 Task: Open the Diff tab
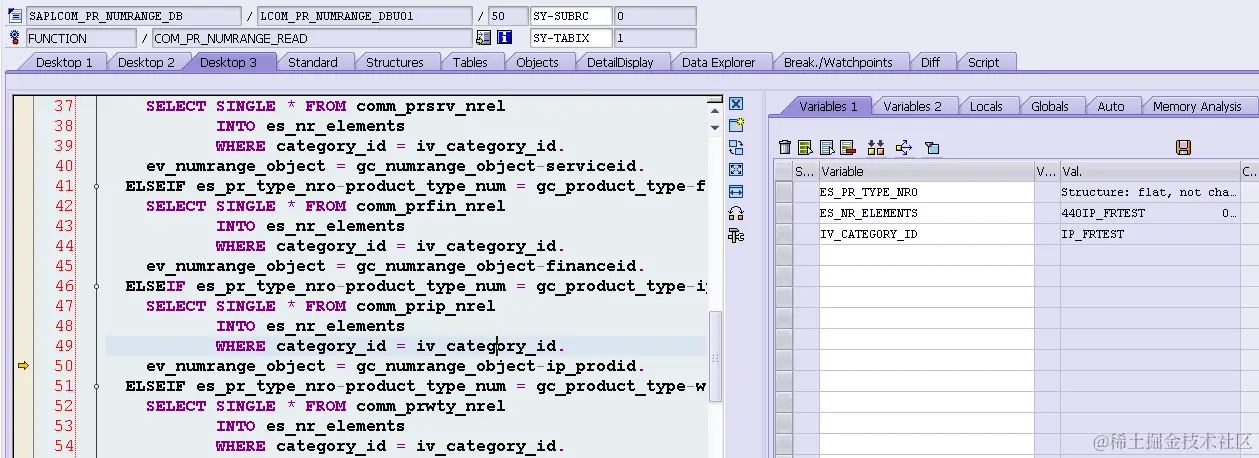[x=930, y=62]
